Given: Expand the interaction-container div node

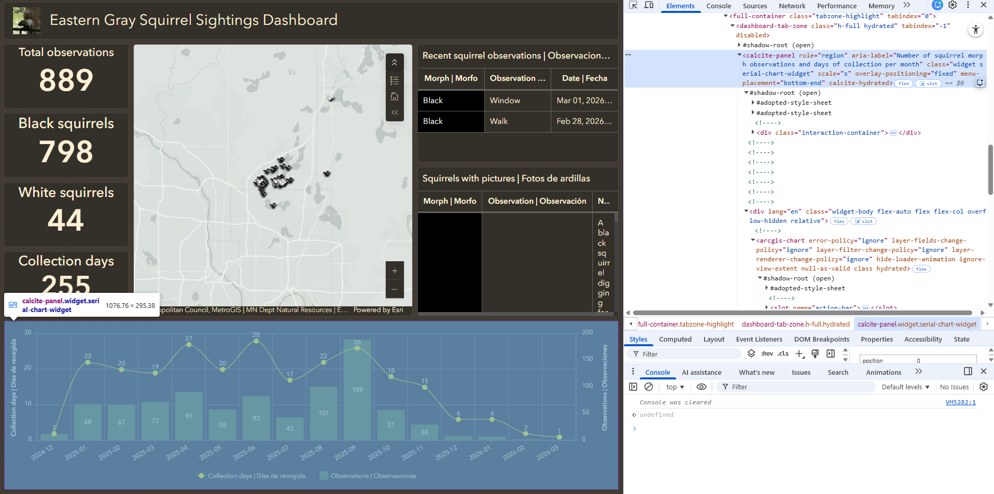Looking at the screenshot, I should 753,133.
